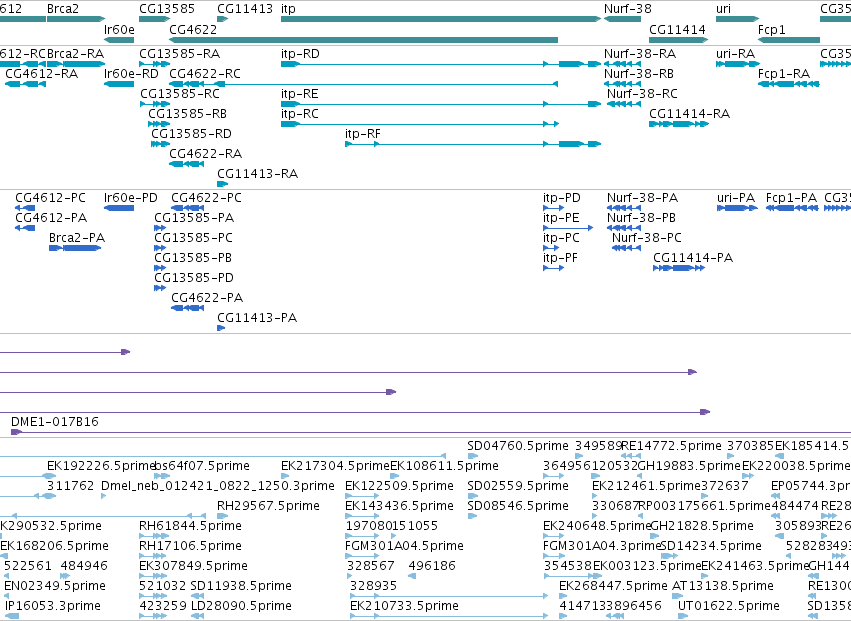Click the CG11414 gene label
Image resolution: width=851 pixels, height=621 pixels.
(677, 29)
